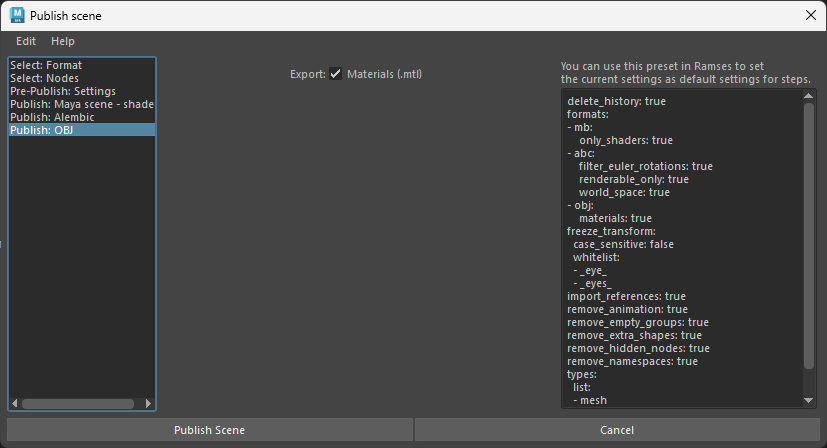
Task: Open the Edit menu
Action: click(x=26, y=41)
